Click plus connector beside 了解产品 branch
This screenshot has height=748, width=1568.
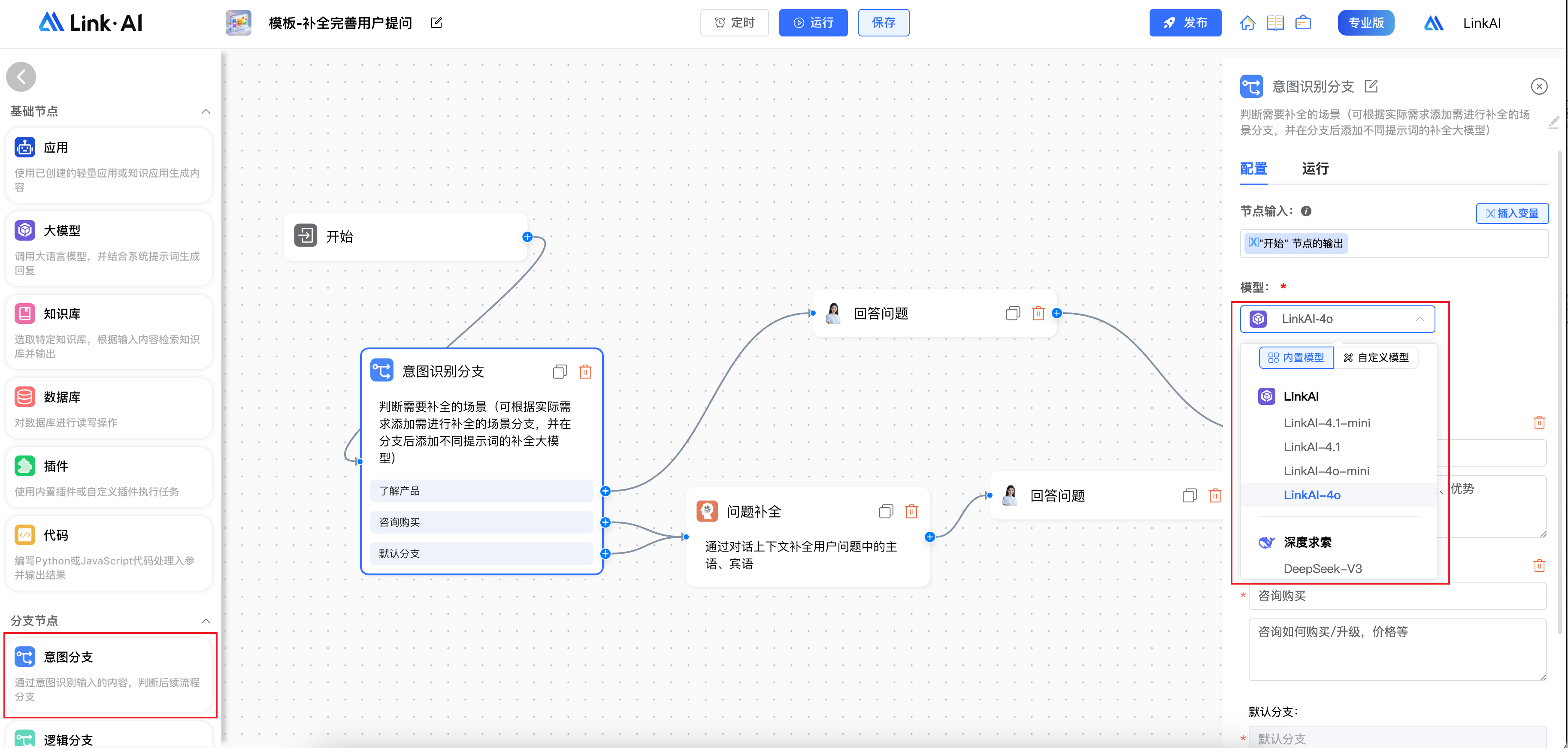coord(605,491)
